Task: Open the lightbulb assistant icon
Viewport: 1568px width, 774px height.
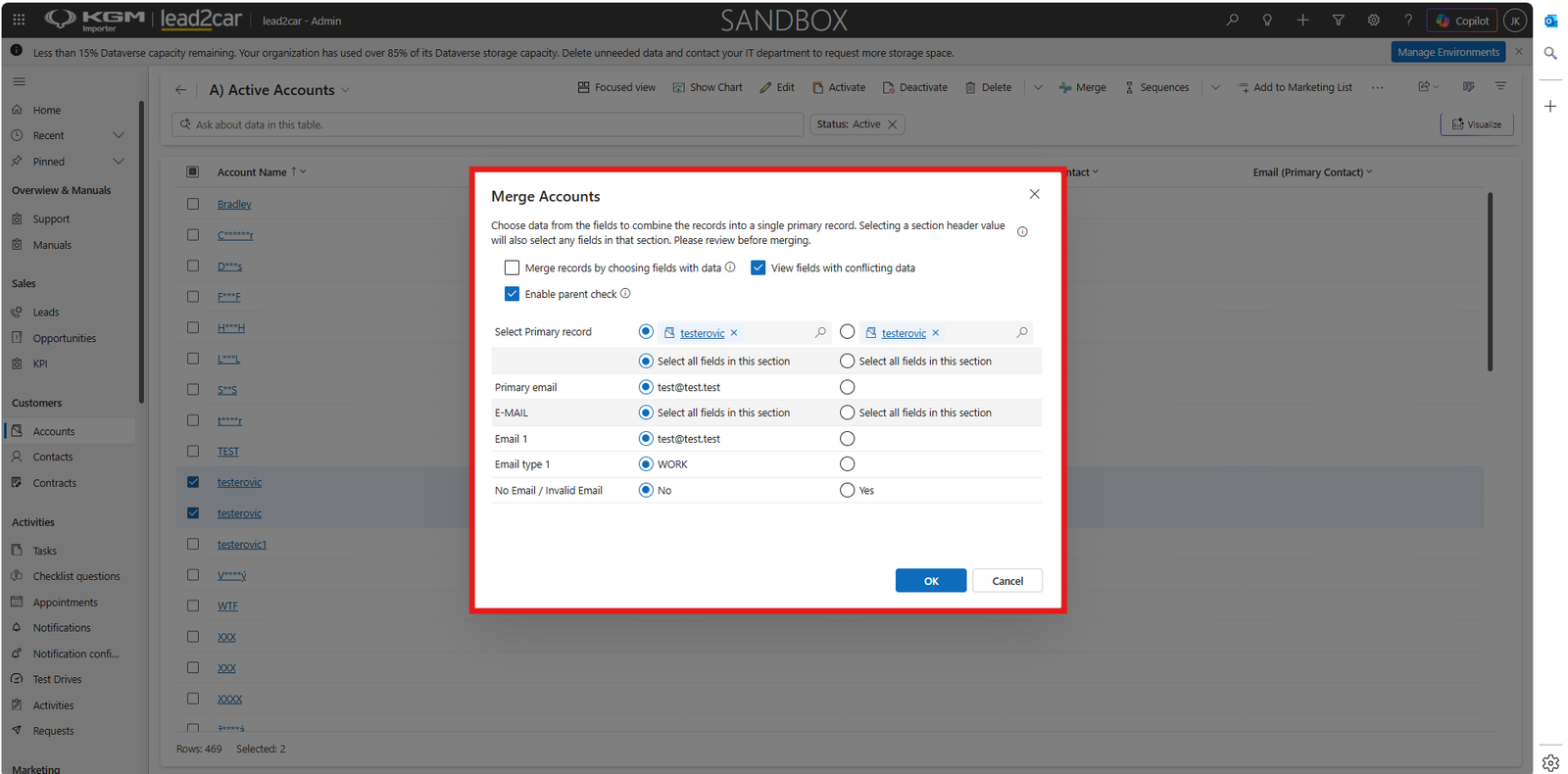Action: pyautogui.click(x=1267, y=20)
